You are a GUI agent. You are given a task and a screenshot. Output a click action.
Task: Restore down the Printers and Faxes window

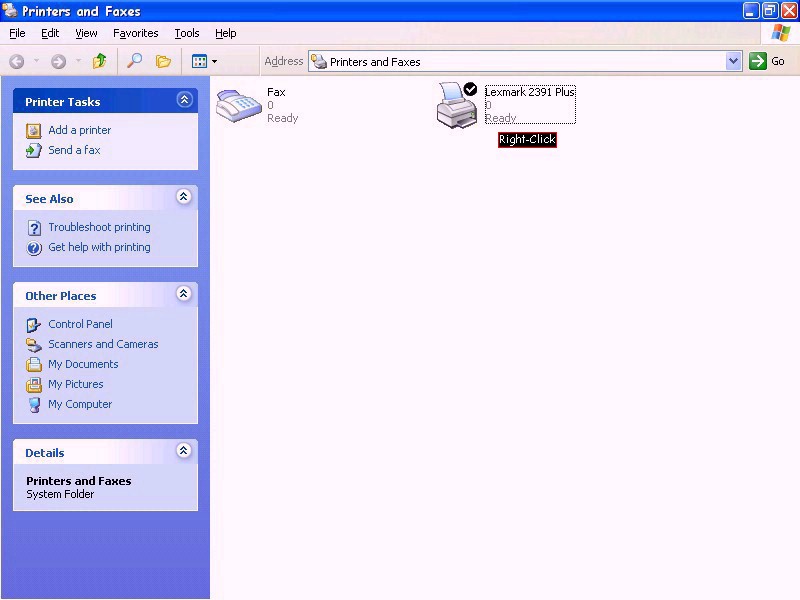point(770,11)
